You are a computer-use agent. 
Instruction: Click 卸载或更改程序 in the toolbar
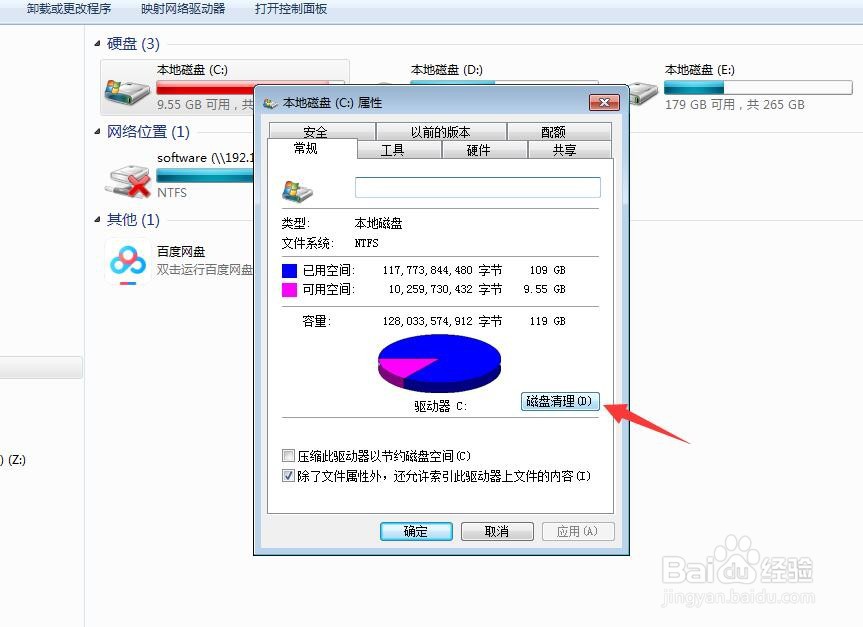69,9
